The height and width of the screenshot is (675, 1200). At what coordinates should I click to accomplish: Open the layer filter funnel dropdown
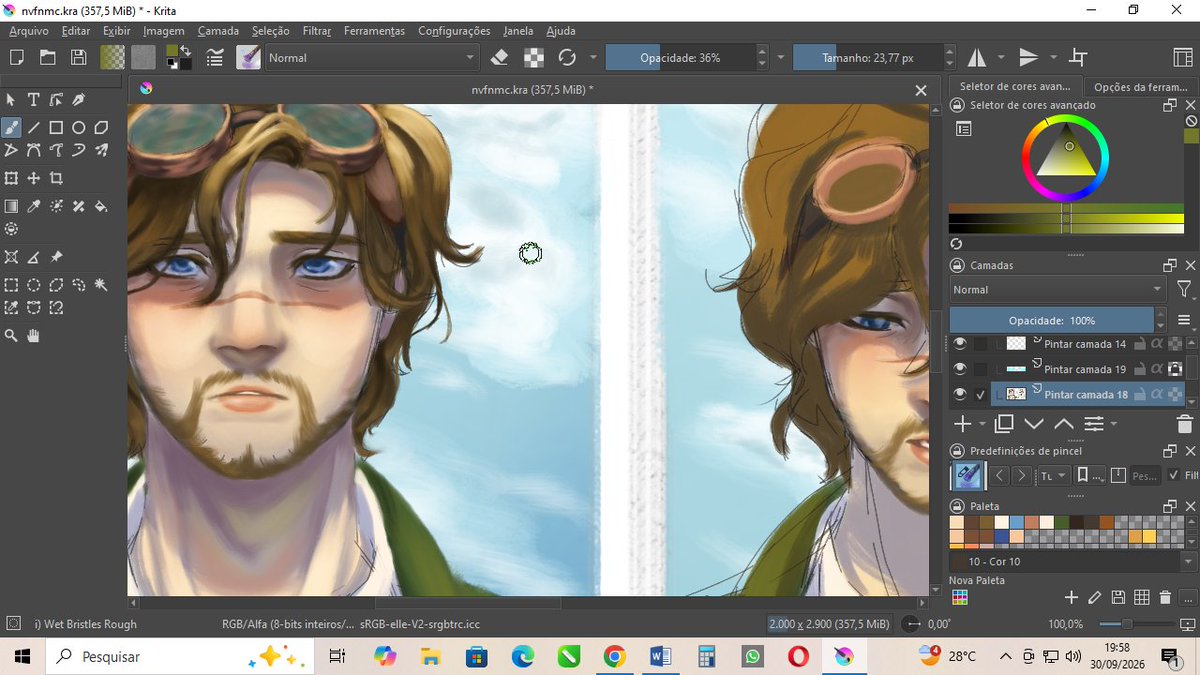point(1185,290)
